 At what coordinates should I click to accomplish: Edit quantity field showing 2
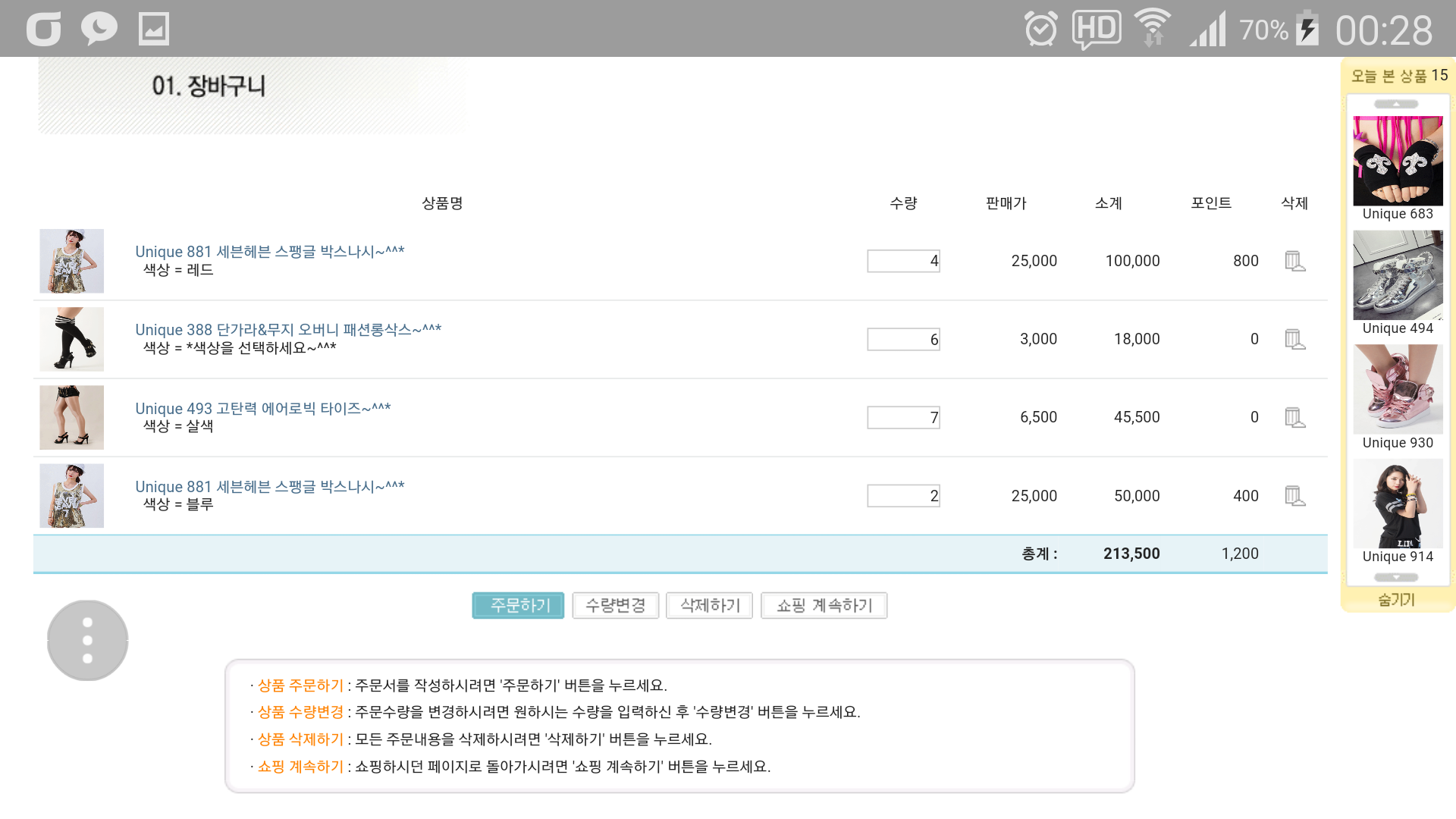click(x=904, y=496)
